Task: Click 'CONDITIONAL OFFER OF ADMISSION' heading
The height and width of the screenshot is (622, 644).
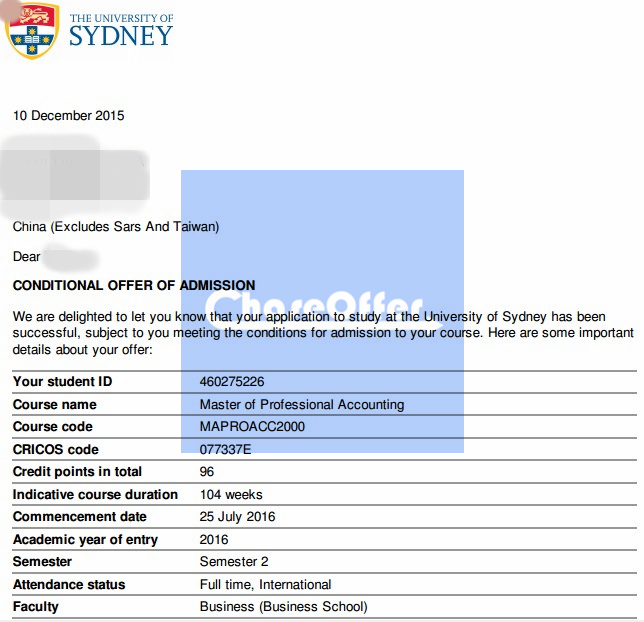Action: (x=134, y=285)
